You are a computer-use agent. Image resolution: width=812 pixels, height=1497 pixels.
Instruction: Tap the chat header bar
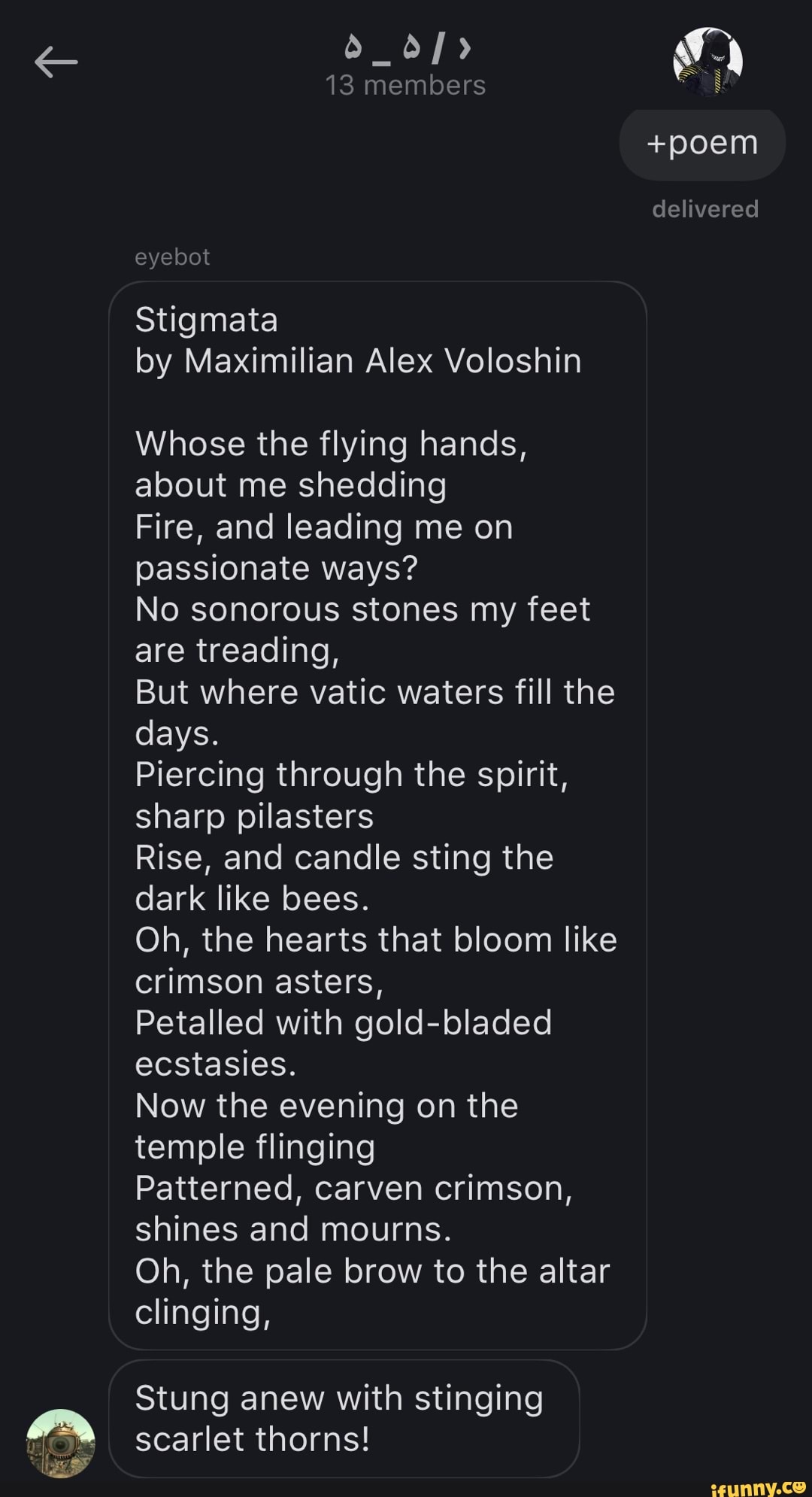click(x=407, y=64)
